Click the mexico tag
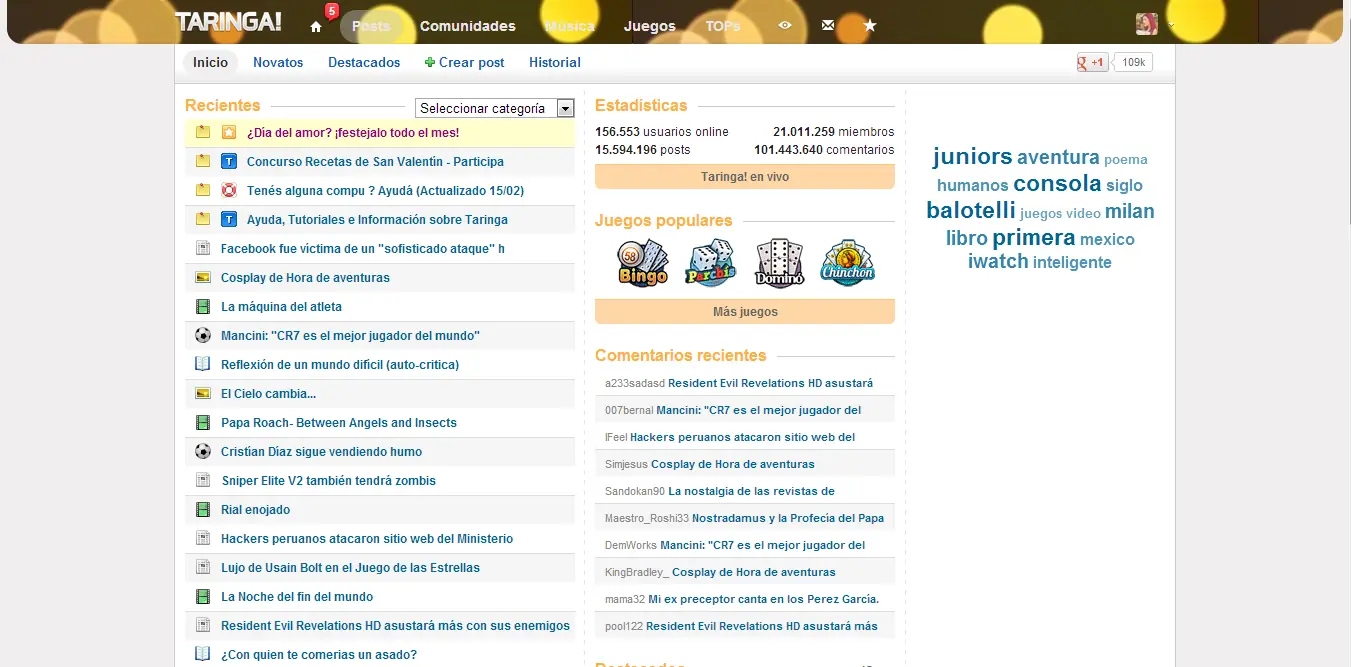The image size is (1351, 667). [1107, 239]
